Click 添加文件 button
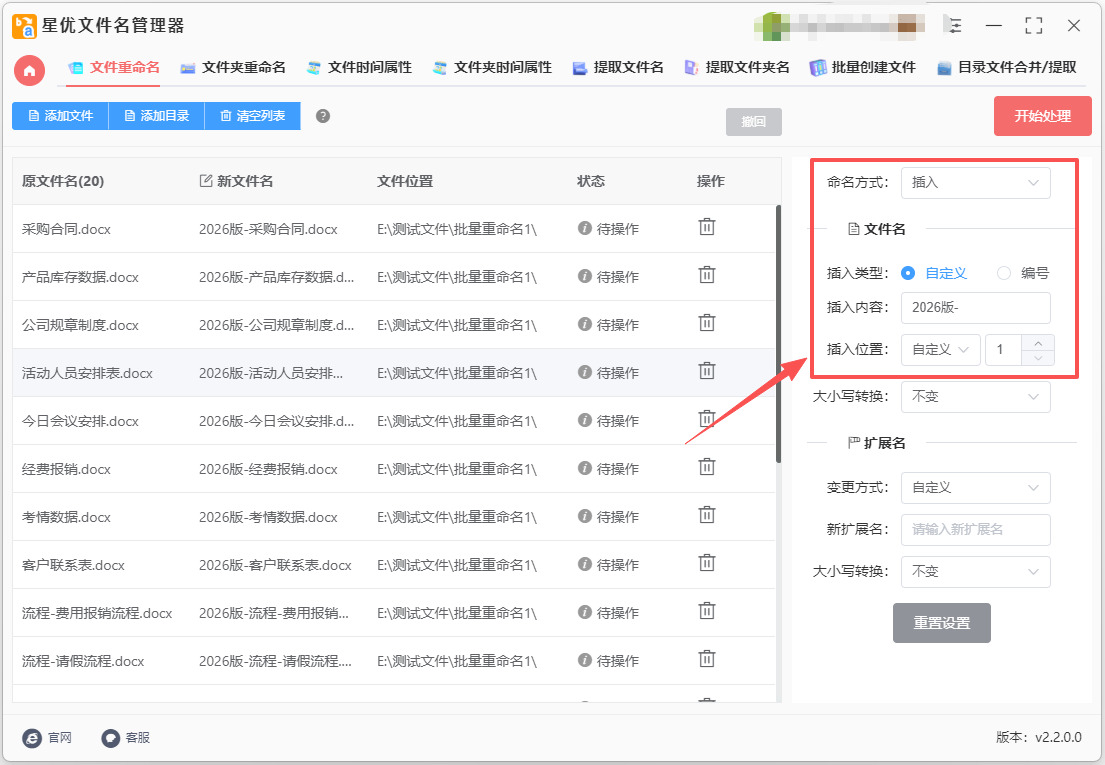 point(61,116)
